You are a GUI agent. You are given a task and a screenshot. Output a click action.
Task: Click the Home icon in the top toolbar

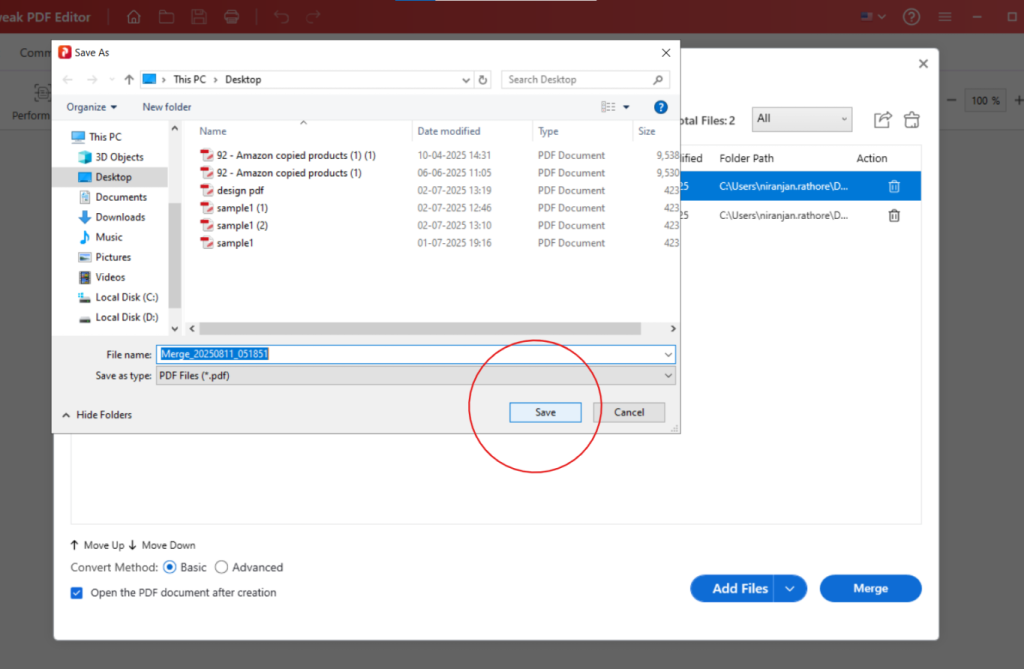(135, 17)
